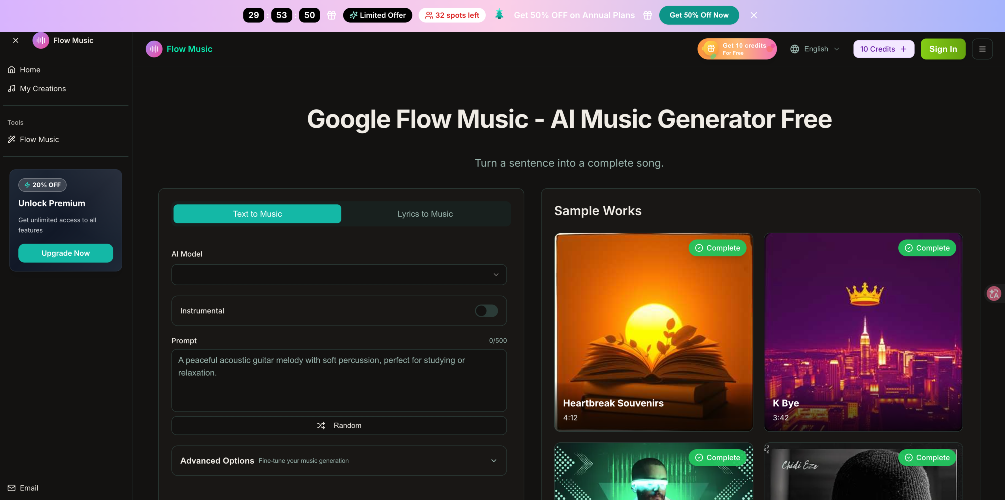Select Flow Music tool in the sidebar
1005x500 pixels.
pos(65,139)
